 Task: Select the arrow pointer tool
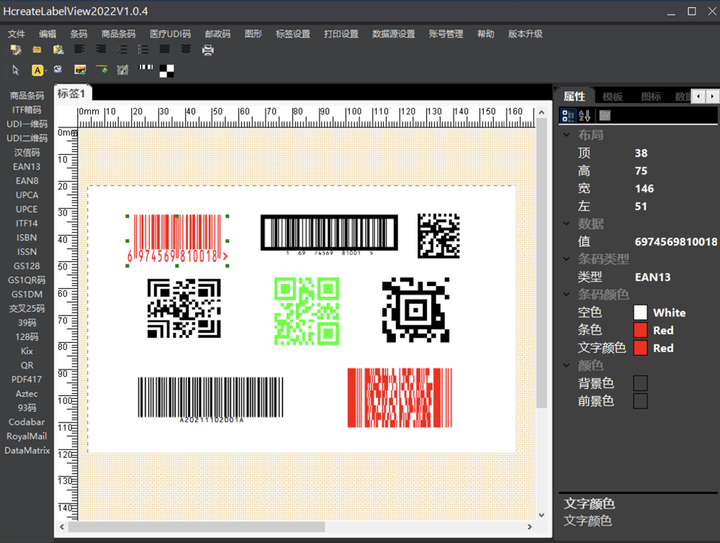(16, 70)
